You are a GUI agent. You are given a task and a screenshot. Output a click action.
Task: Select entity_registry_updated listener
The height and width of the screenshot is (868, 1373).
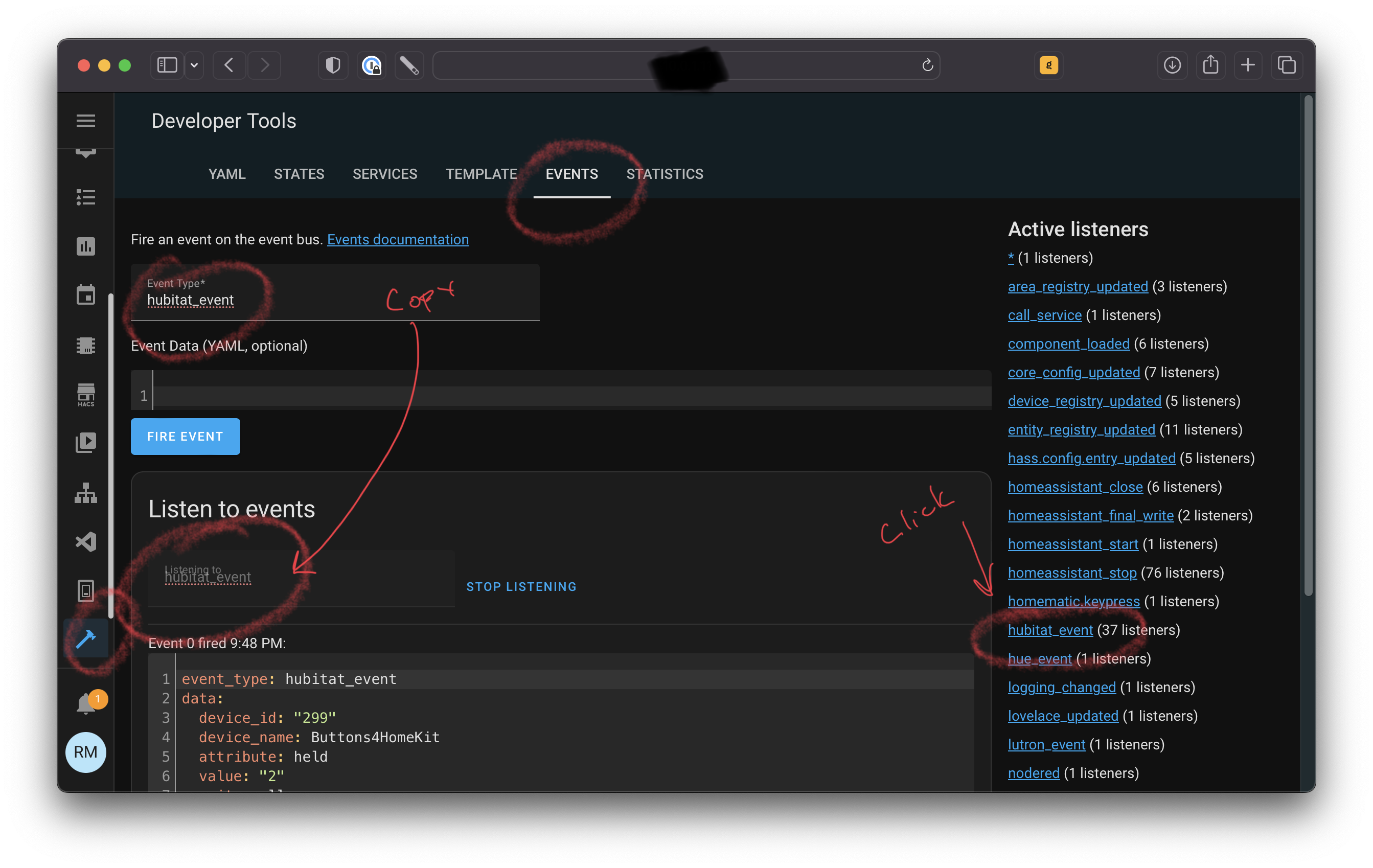pos(1081,429)
